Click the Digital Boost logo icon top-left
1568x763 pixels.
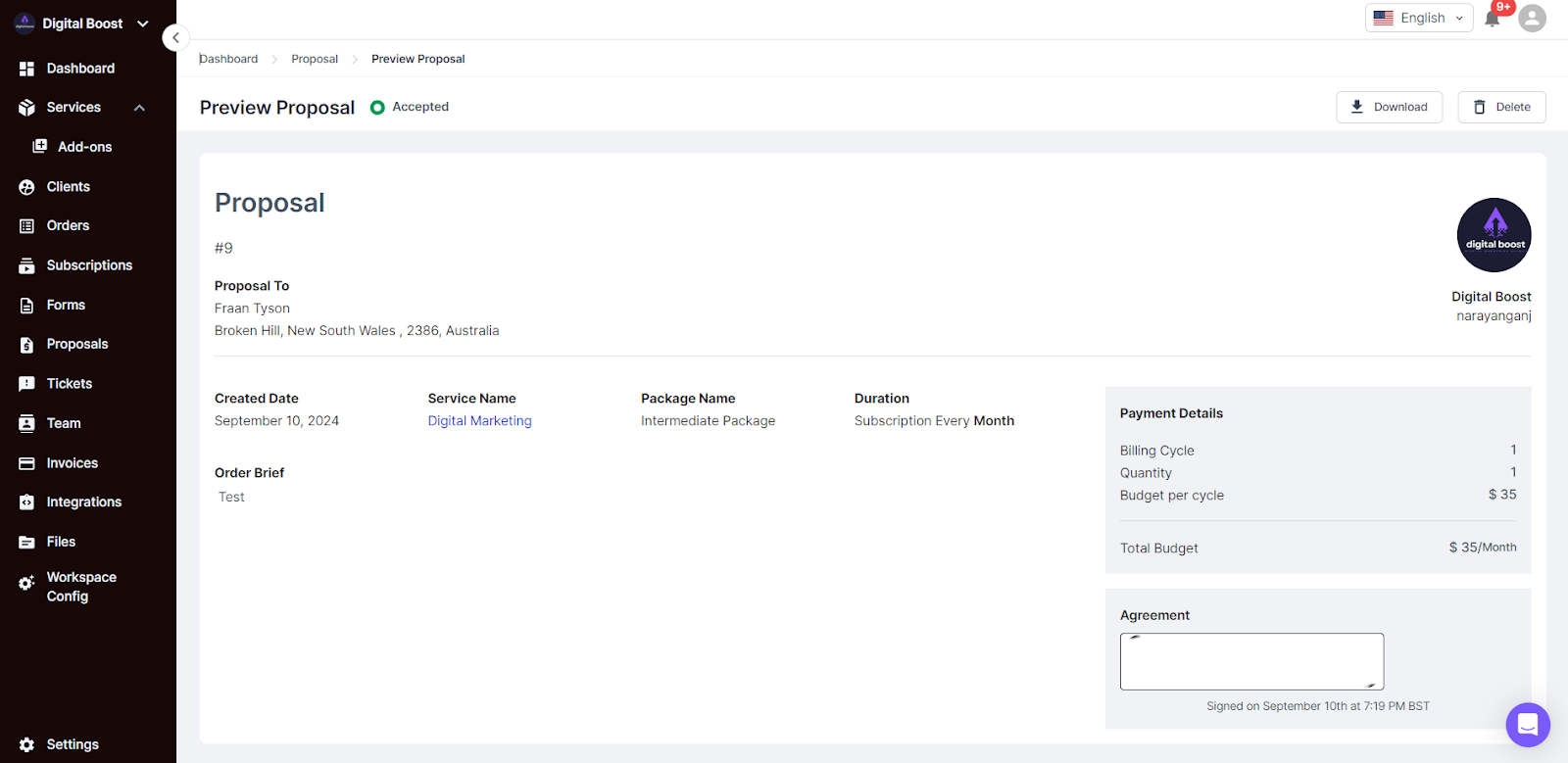click(x=24, y=24)
